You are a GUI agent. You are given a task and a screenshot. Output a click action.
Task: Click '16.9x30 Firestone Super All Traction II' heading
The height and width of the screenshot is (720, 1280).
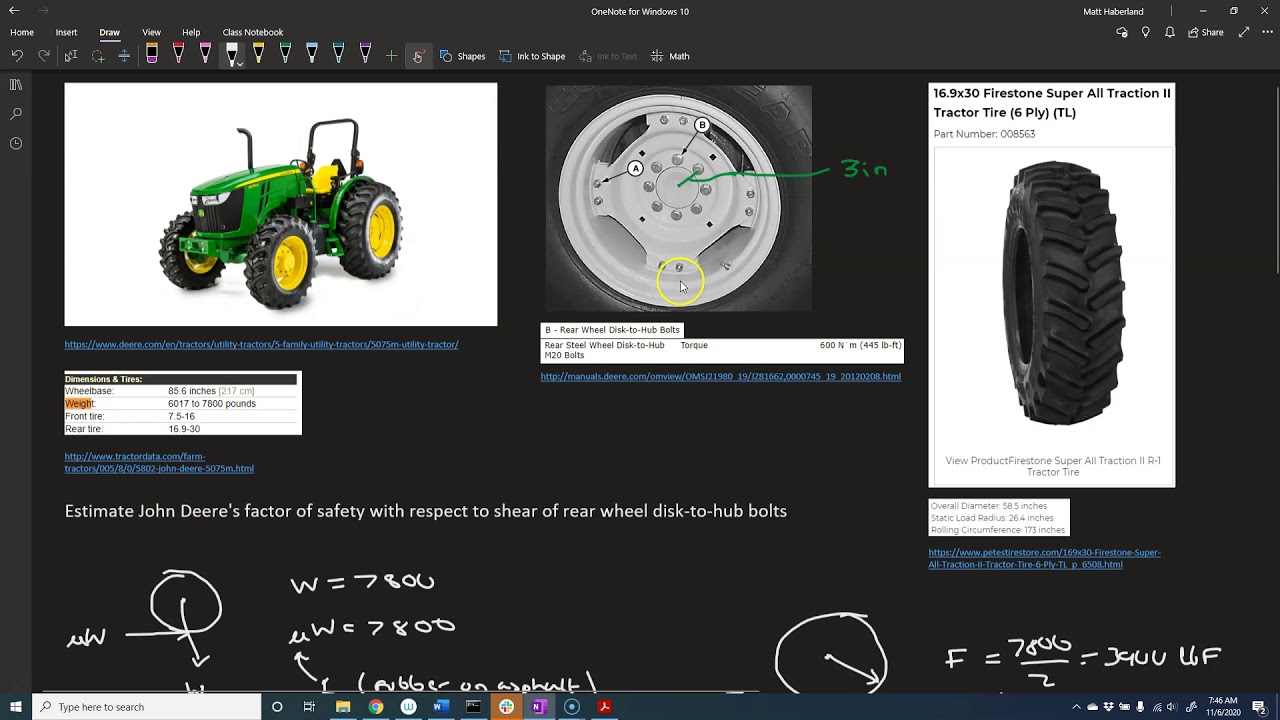1052,102
